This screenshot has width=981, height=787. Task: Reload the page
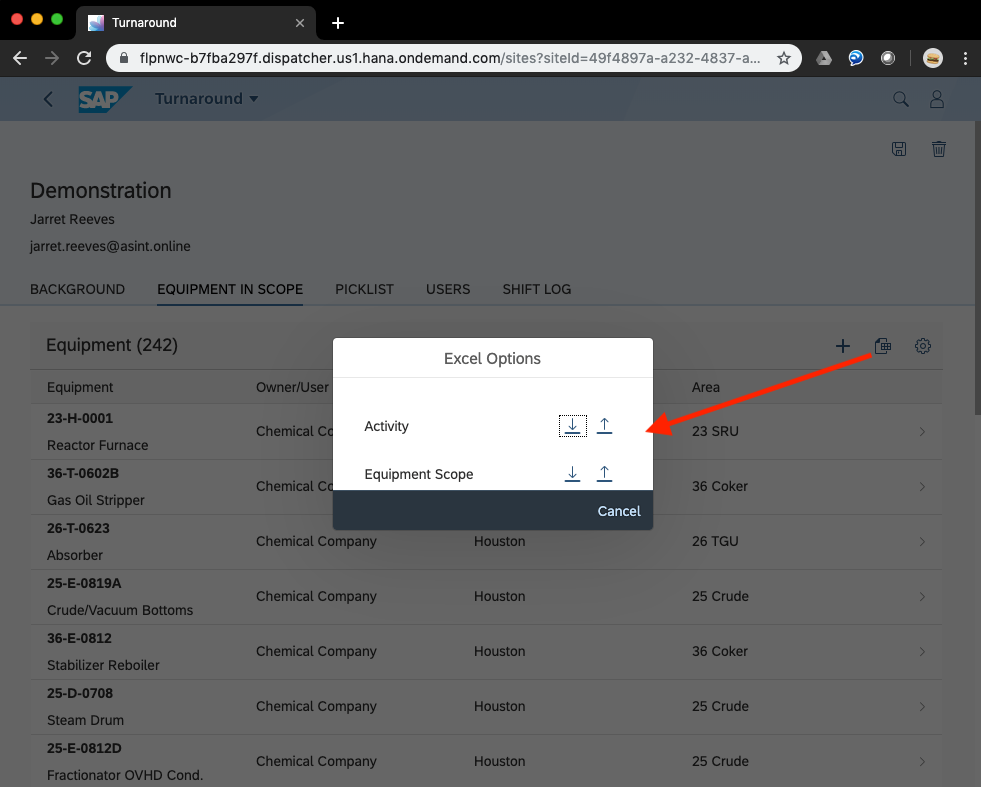(x=84, y=58)
